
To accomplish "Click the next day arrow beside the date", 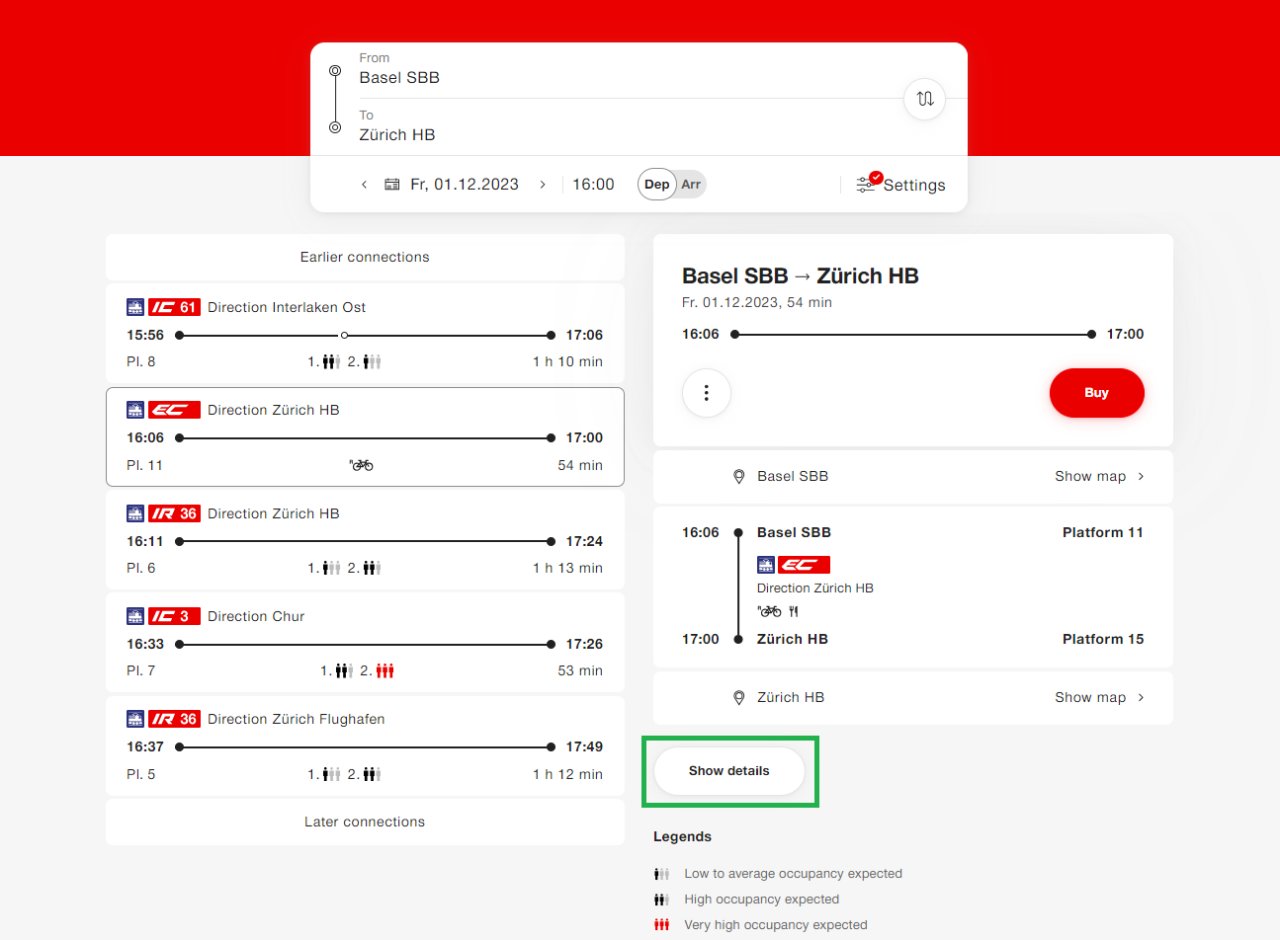I will (542, 184).
